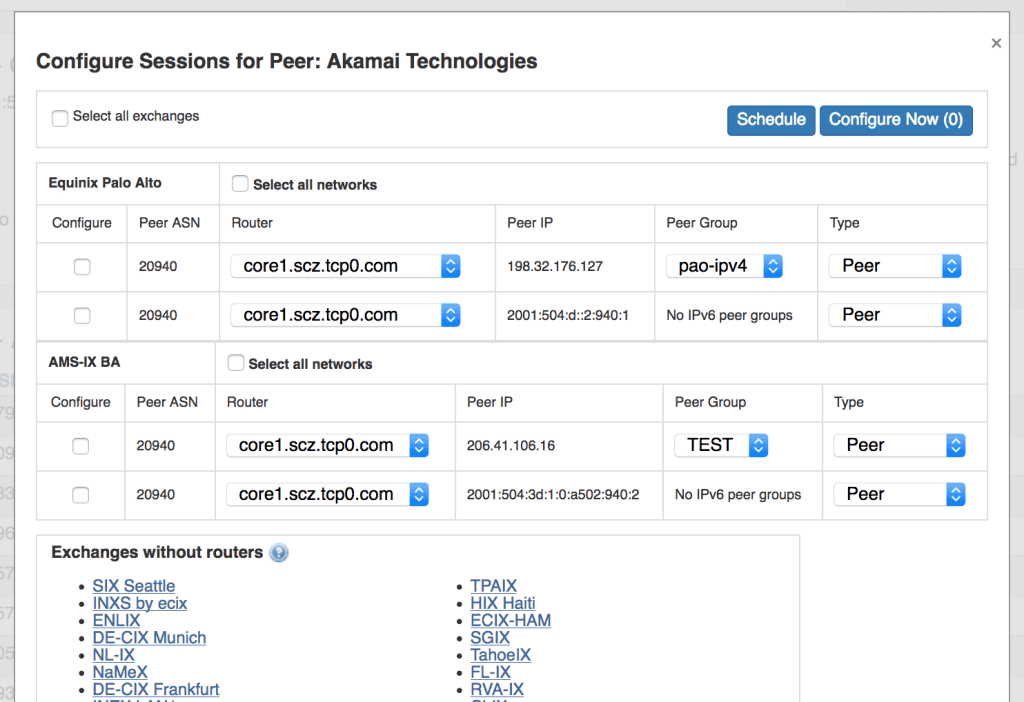Tick Configure checkbox for peer 206.41.106.16

click(x=80, y=446)
